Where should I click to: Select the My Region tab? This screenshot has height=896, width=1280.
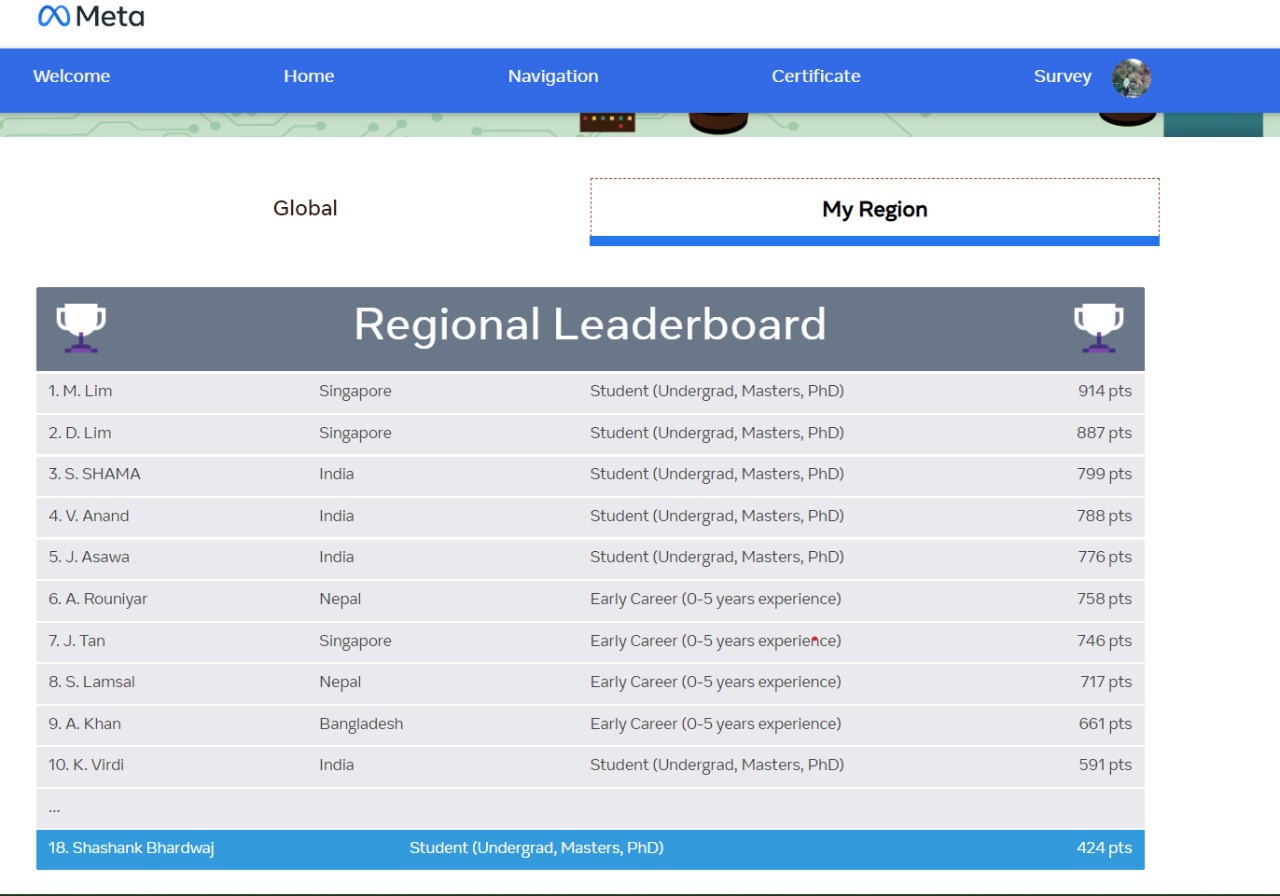874,210
